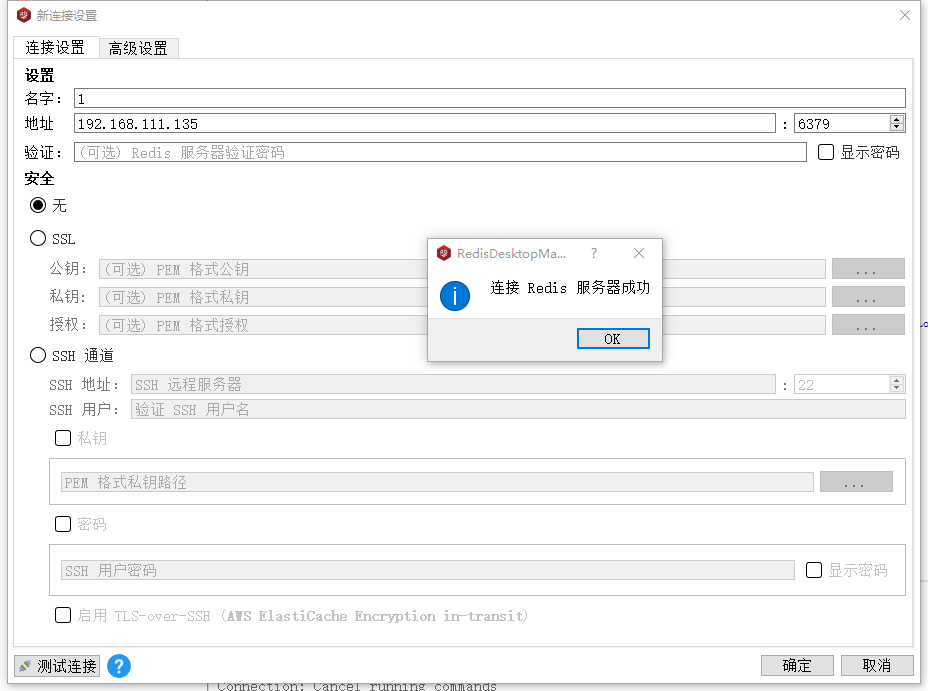Check the 私钥 checkbox under SSH
928x691 pixels.
click(63, 438)
